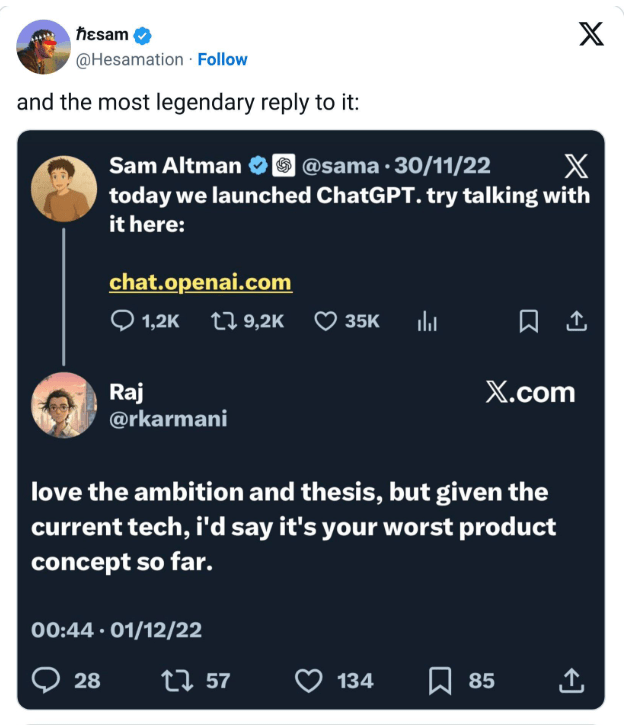Screen dimensions: 625x725
Task: Like Raj's reply with 134 hearts
Action: [310, 680]
